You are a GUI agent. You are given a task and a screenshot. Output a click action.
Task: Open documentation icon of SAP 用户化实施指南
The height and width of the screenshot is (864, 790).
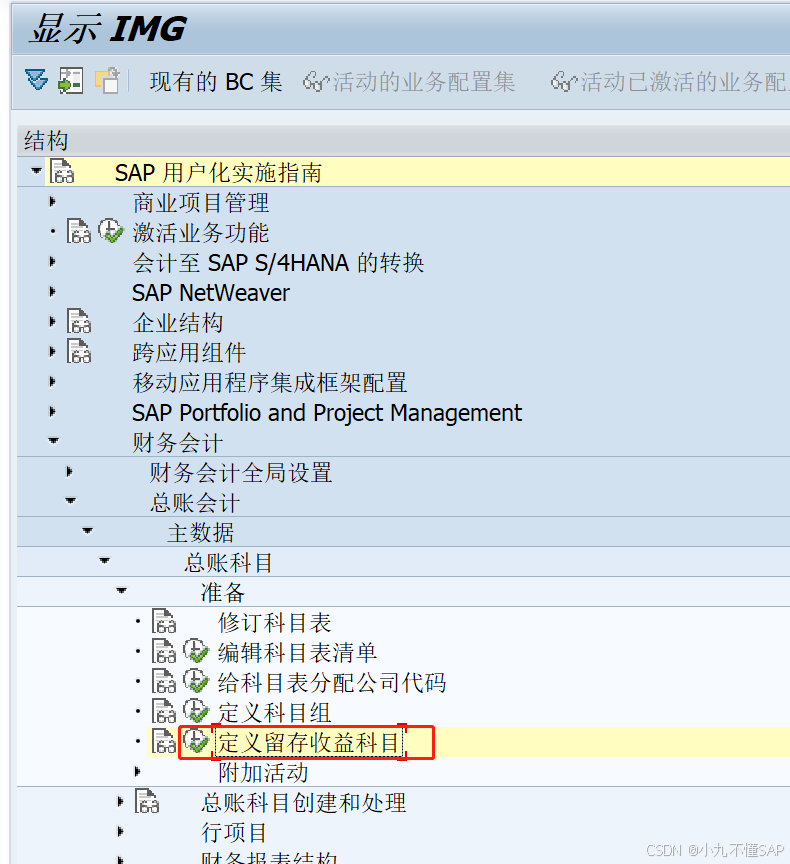click(x=62, y=171)
